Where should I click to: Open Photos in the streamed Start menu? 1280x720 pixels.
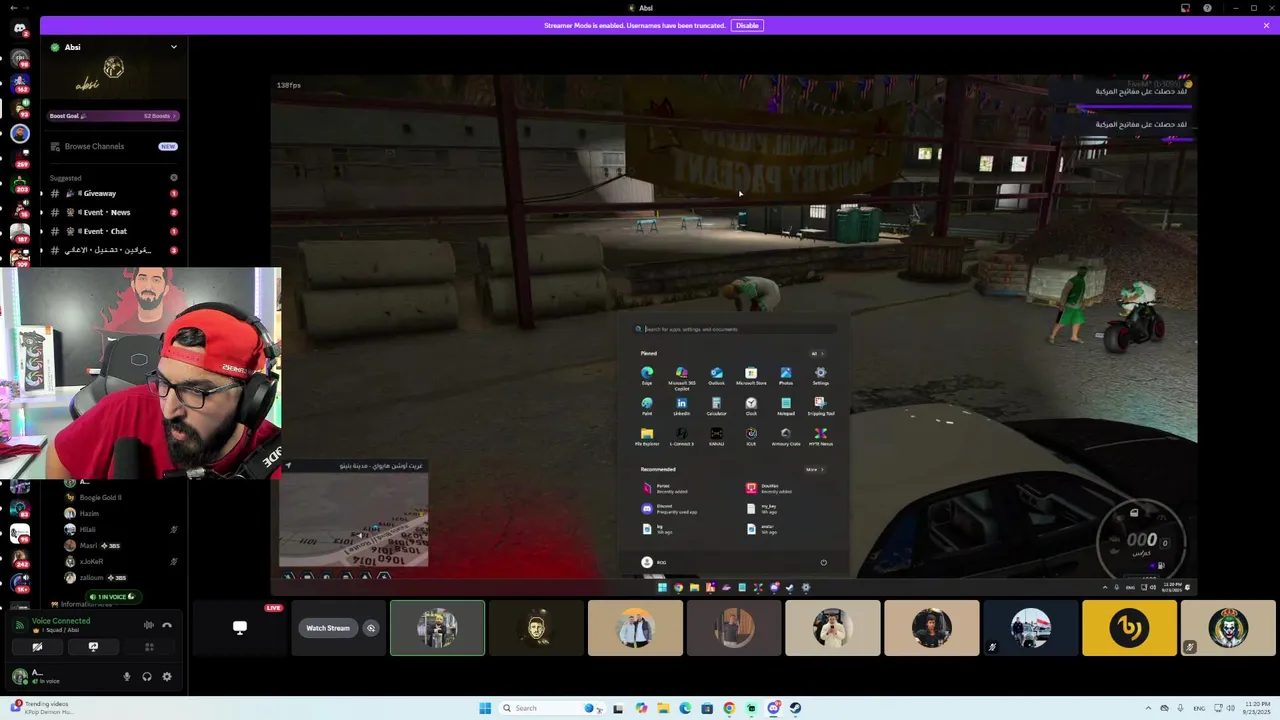pos(786,375)
